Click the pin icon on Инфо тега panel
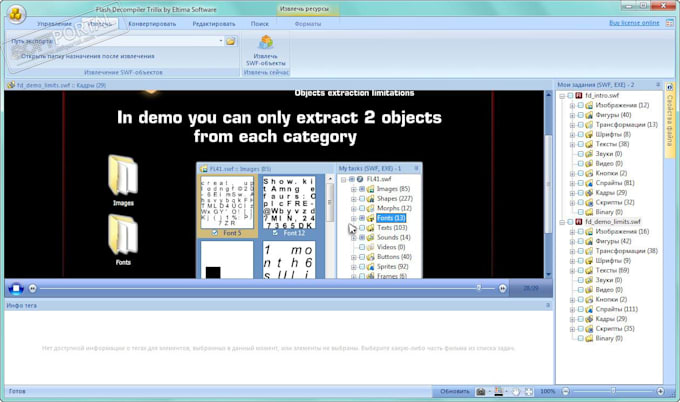 pos(548,305)
